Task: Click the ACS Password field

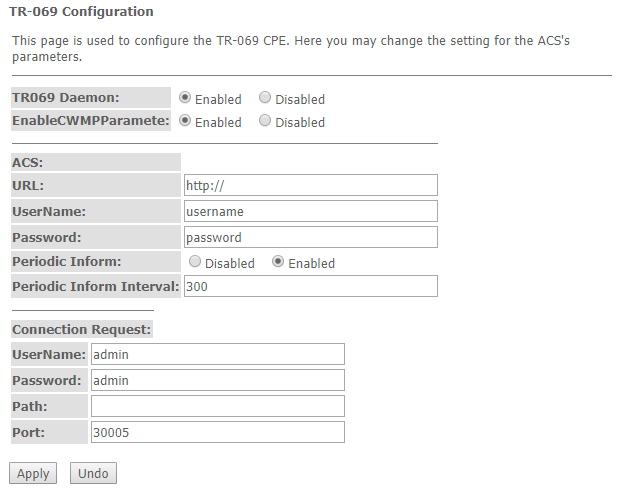Action: click(x=311, y=237)
